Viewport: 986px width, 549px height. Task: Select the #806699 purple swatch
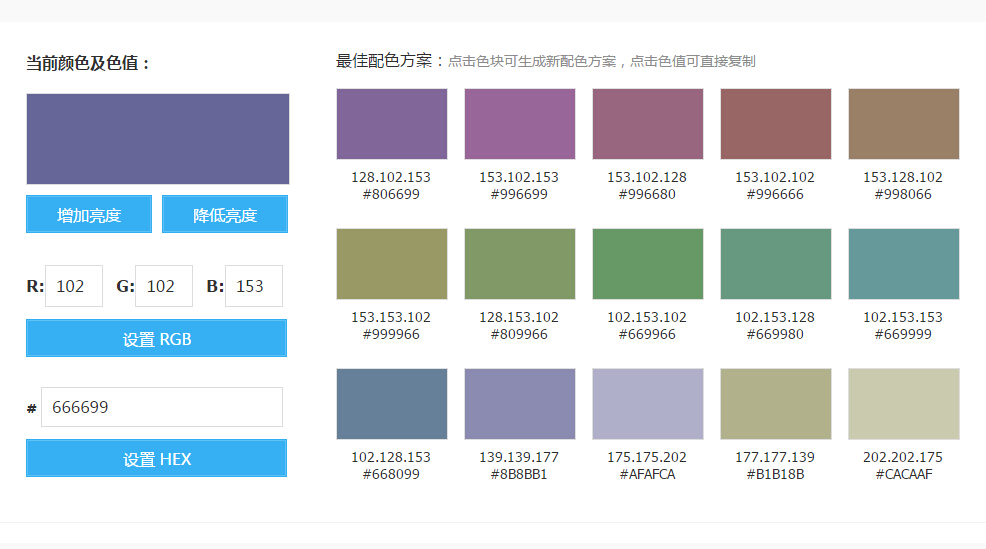[x=391, y=124]
